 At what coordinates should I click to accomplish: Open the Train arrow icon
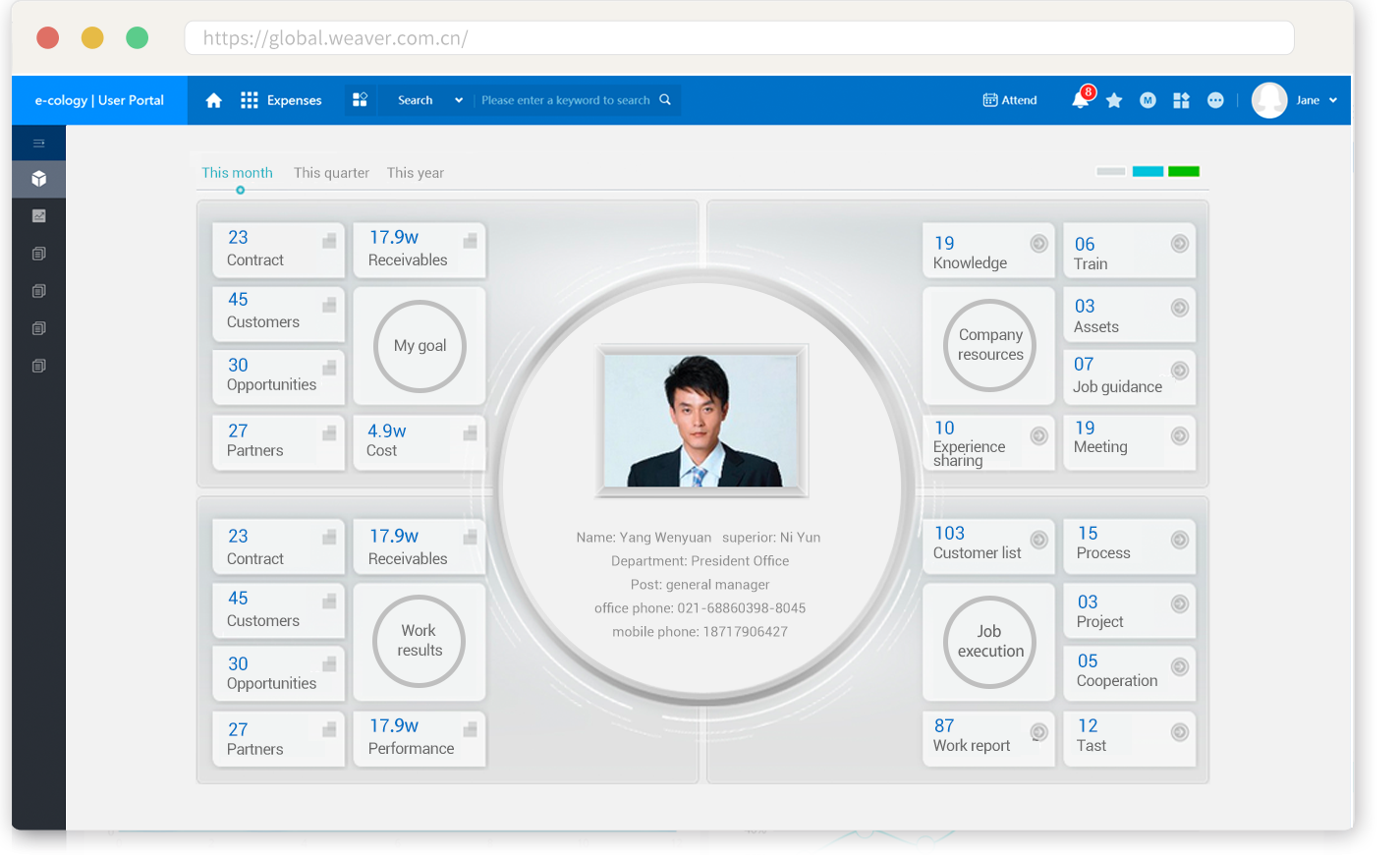pyautogui.click(x=1180, y=244)
